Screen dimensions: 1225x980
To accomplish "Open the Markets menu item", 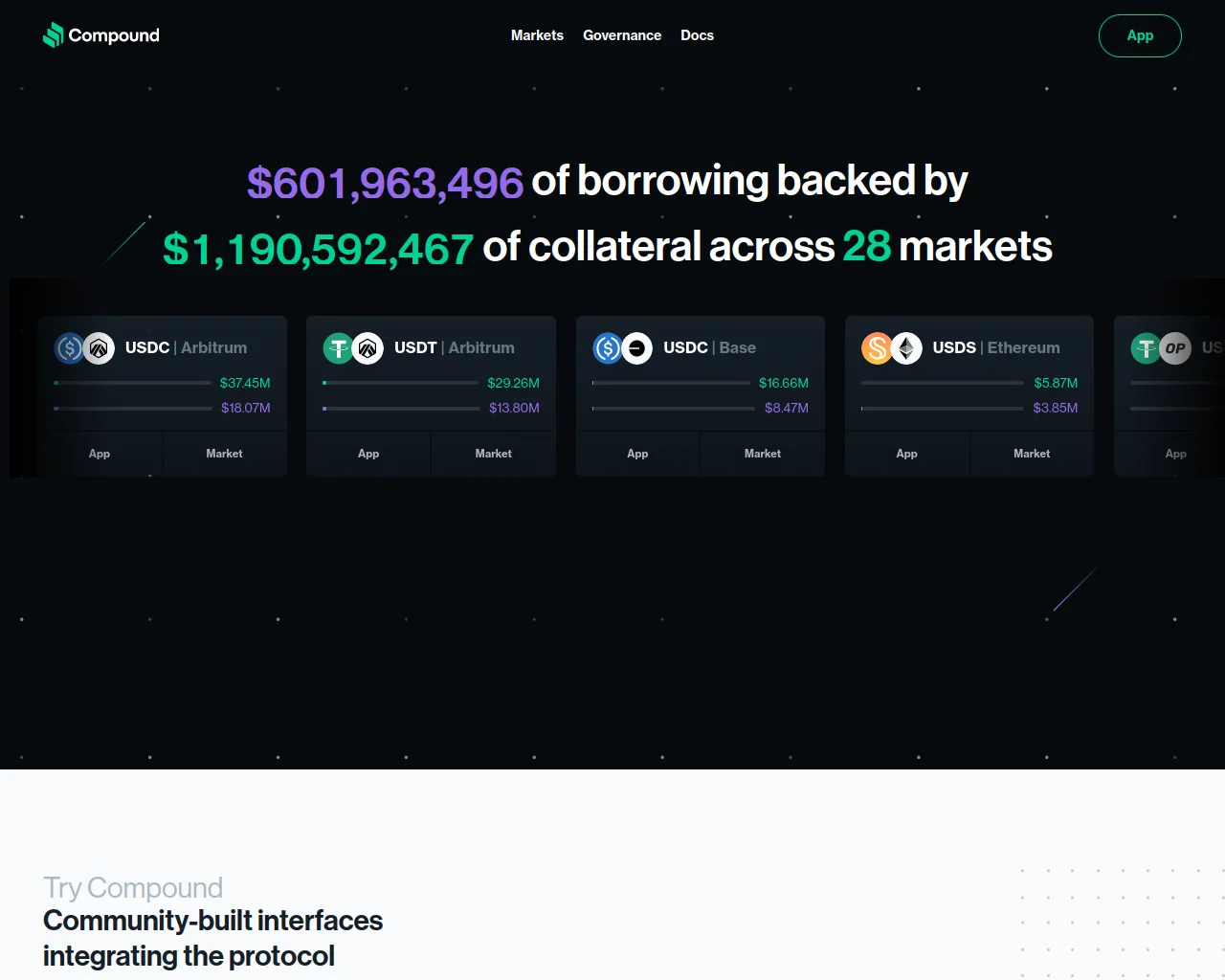I will pyautogui.click(x=537, y=35).
